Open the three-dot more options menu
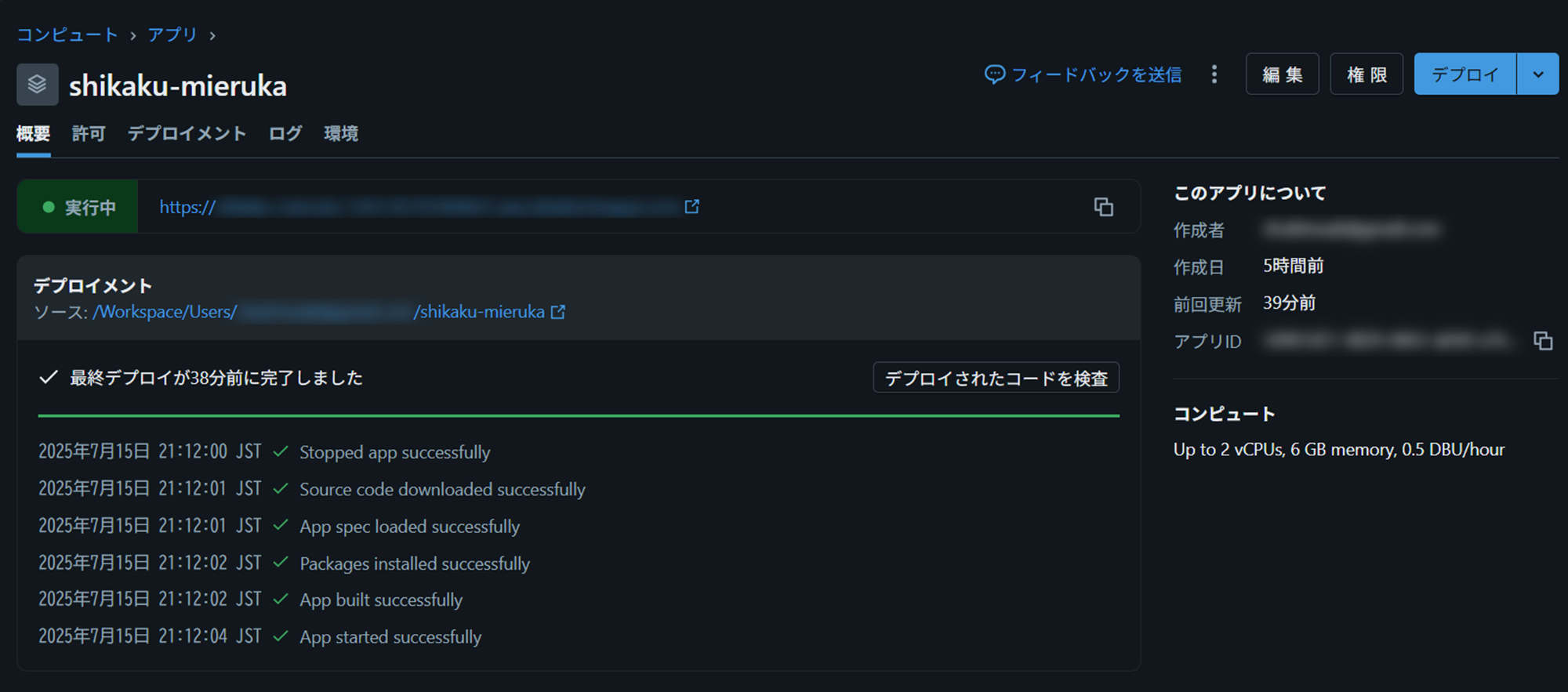Viewport: 1568px width, 692px height. click(1214, 74)
